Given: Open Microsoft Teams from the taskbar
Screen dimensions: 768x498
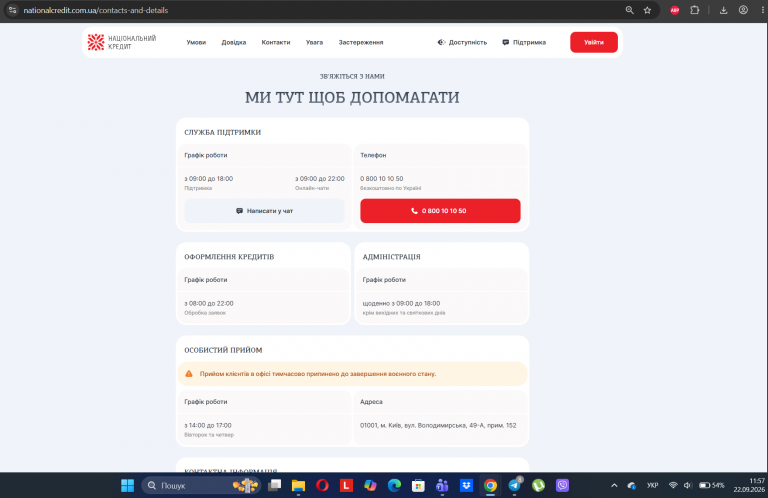Looking at the screenshot, I should pyautogui.click(x=442, y=485).
